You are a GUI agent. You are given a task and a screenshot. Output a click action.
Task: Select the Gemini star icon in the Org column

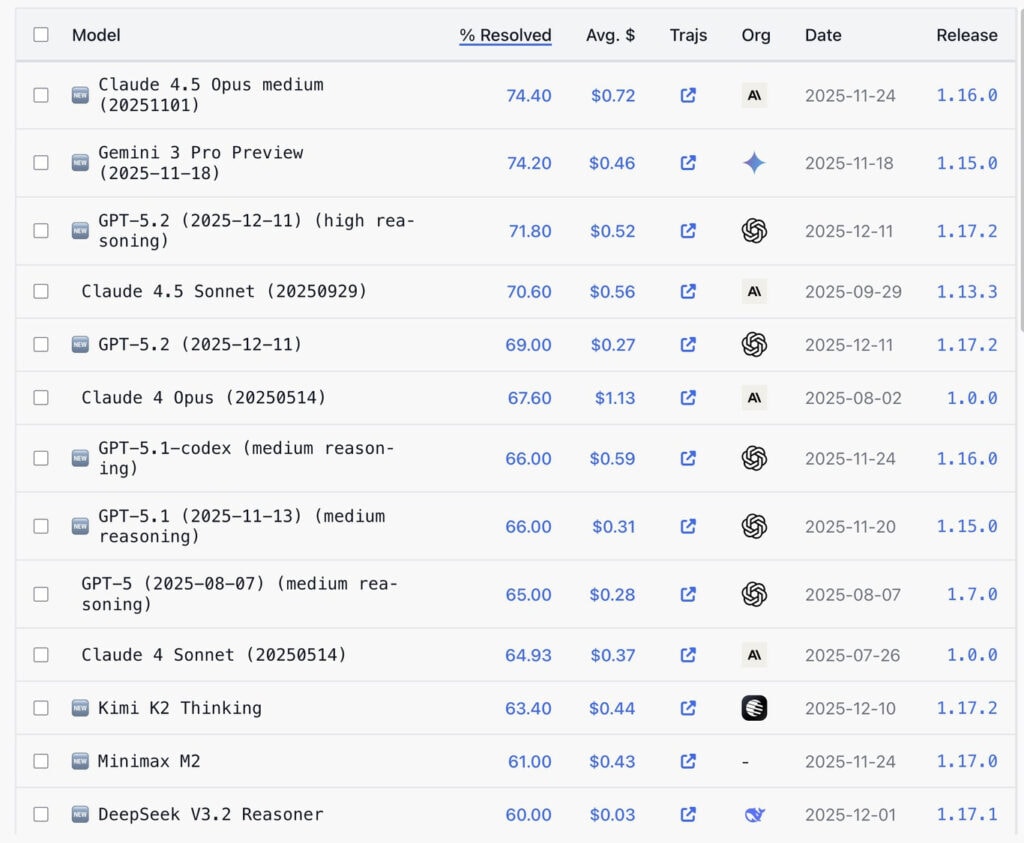[754, 163]
